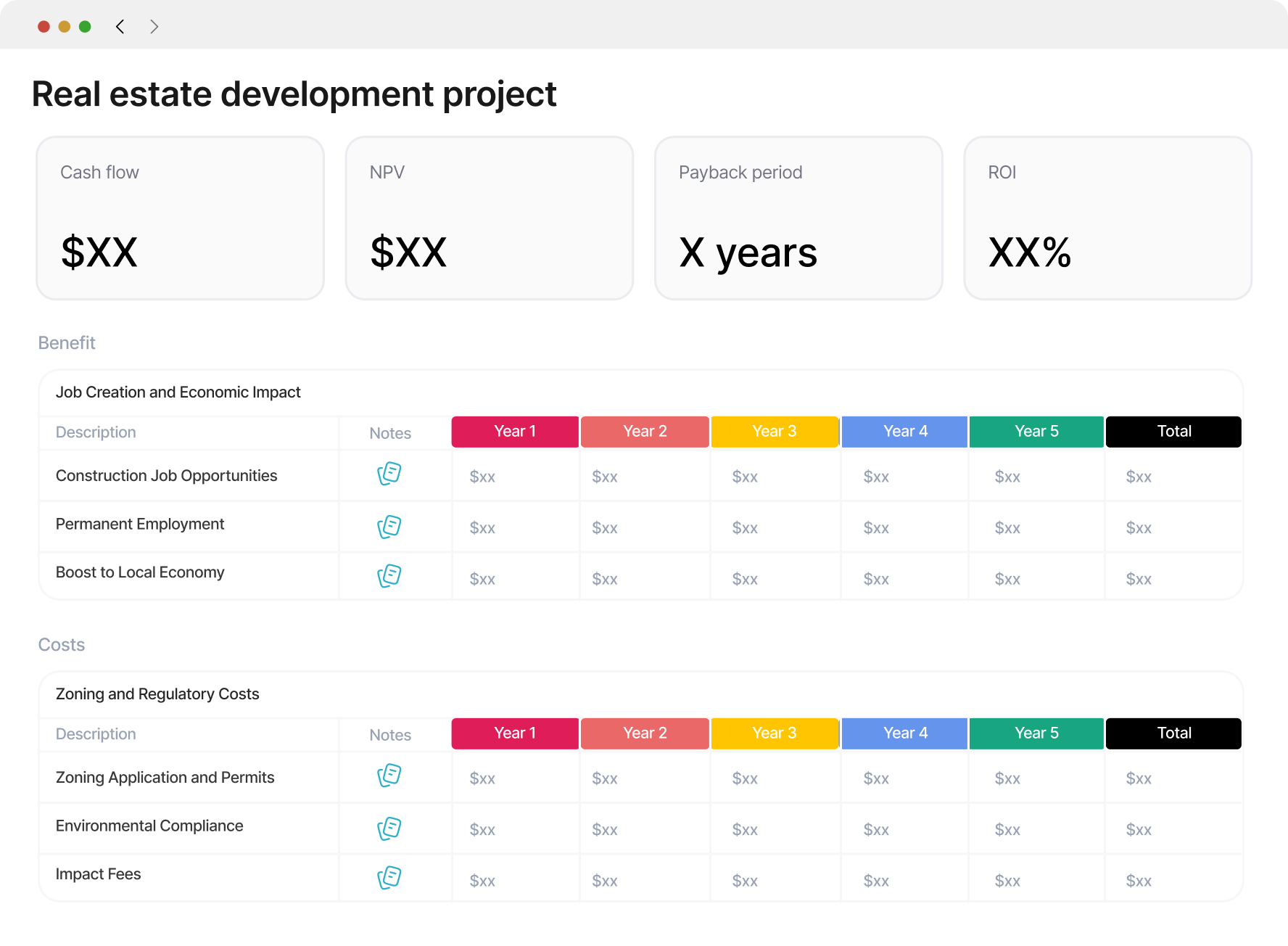This screenshot has height=946, width=1288.
Task: Edit Year 5 value for Impact Fees
Action: click(x=1007, y=881)
